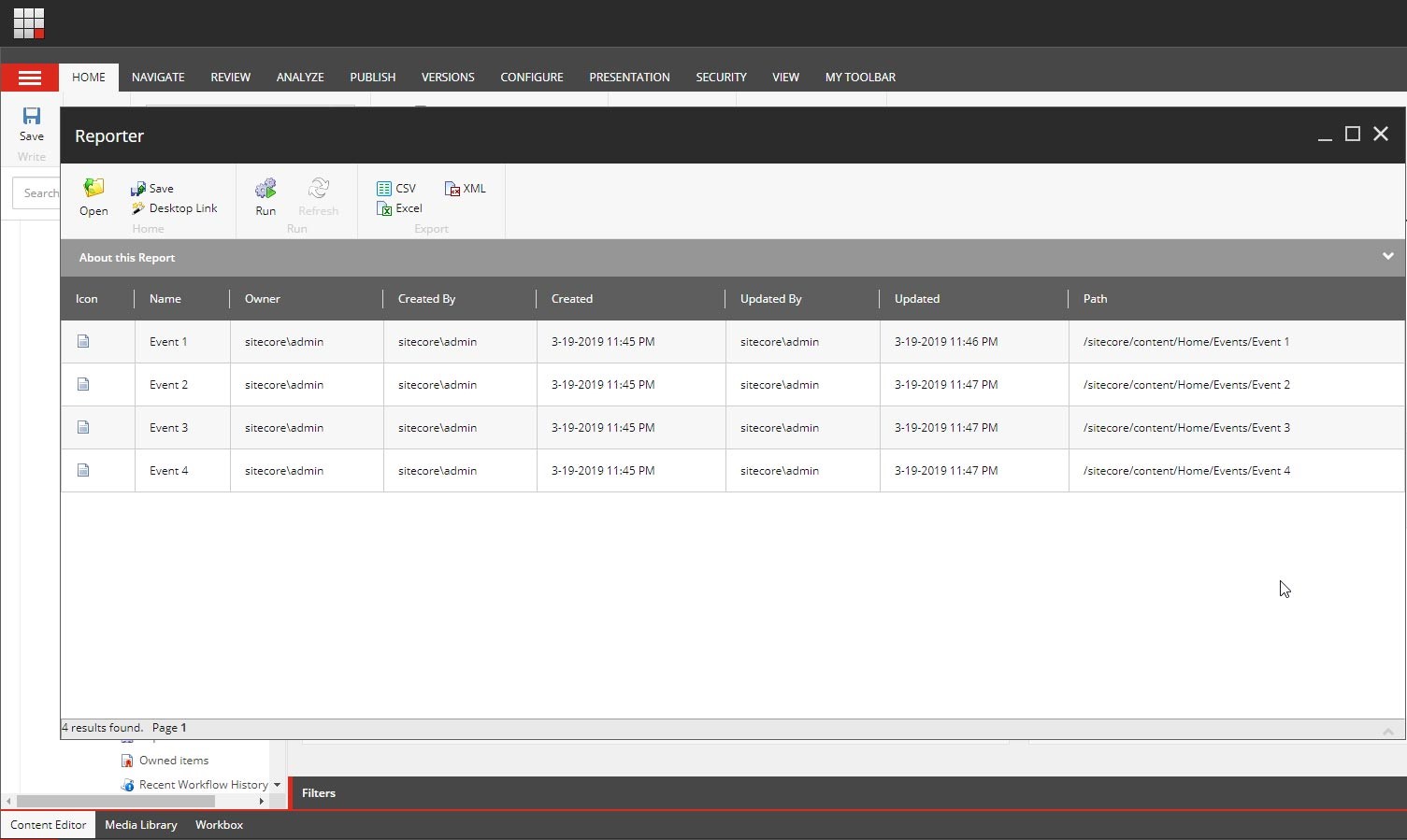Open the Sitecore launchpad grid icon
The height and width of the screenshot is (840, 1407).
tap(28, 22)
